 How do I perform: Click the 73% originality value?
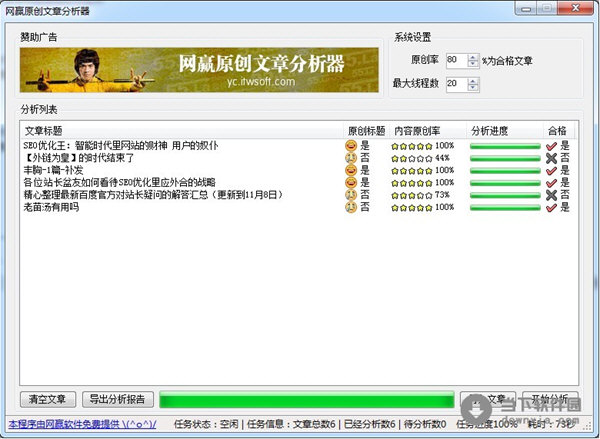(x=442, y=195)
